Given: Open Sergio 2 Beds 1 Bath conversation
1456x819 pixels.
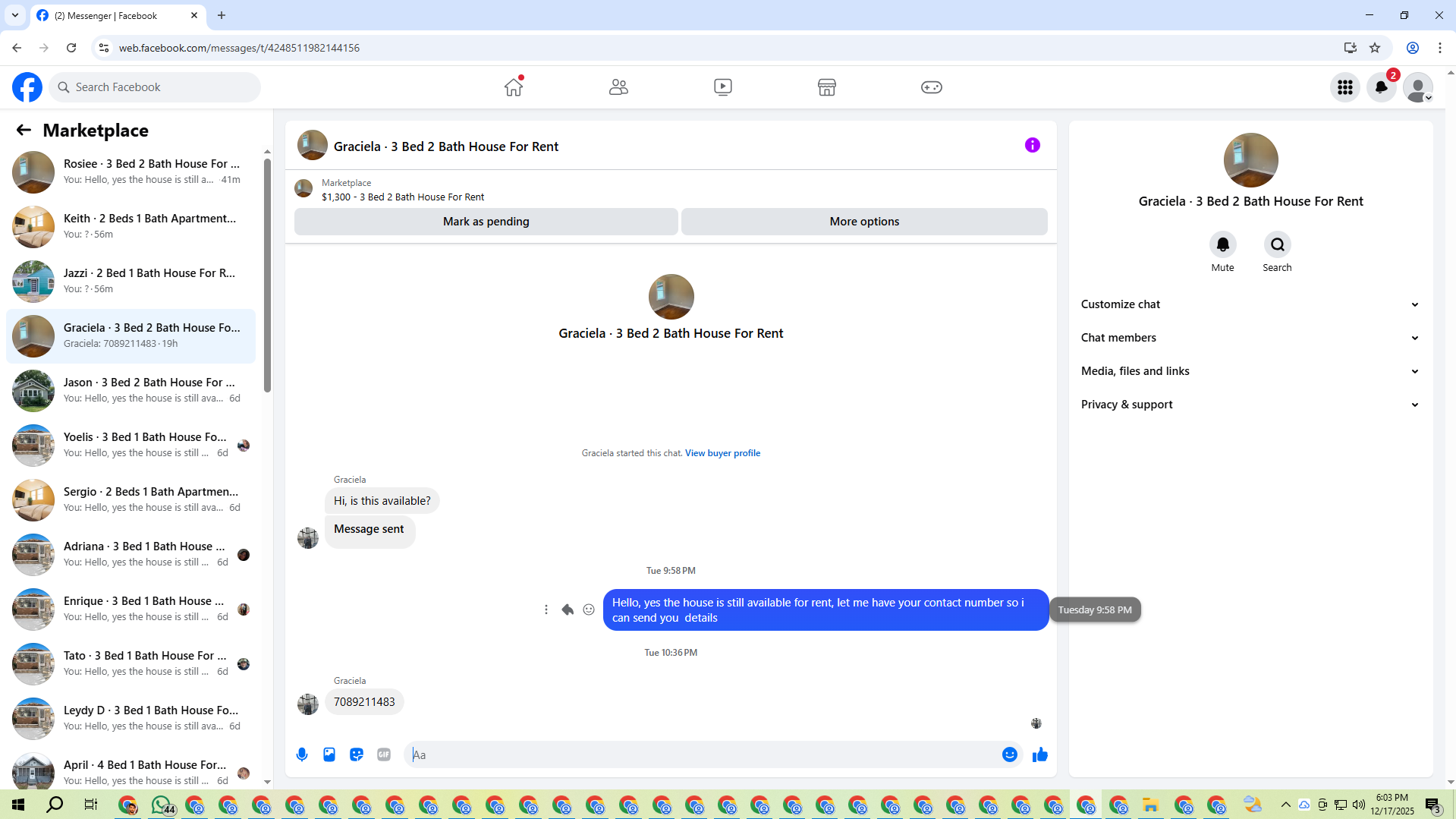Looking at the screenshot, I should pos(131,500).
